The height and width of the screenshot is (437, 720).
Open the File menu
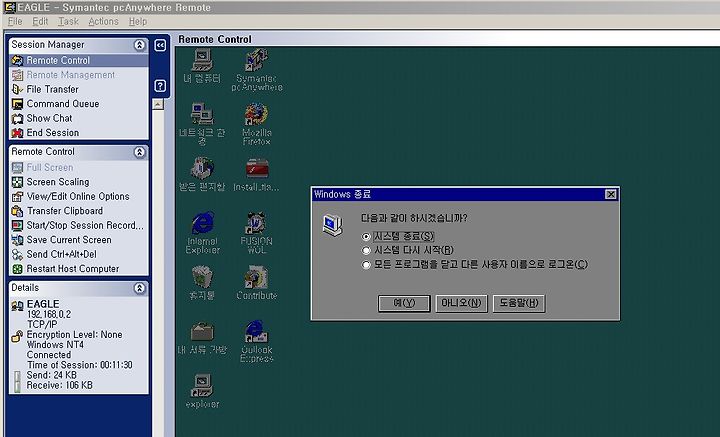pyautogui.click(x=15, y=22)
